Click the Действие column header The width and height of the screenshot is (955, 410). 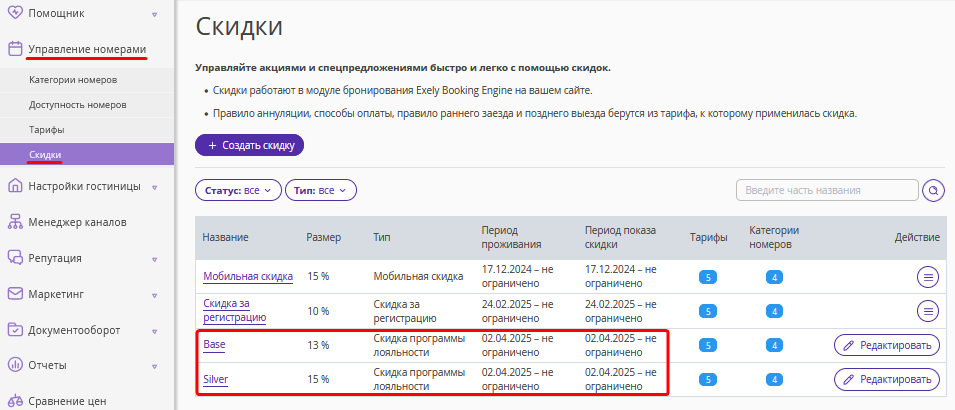917,238
